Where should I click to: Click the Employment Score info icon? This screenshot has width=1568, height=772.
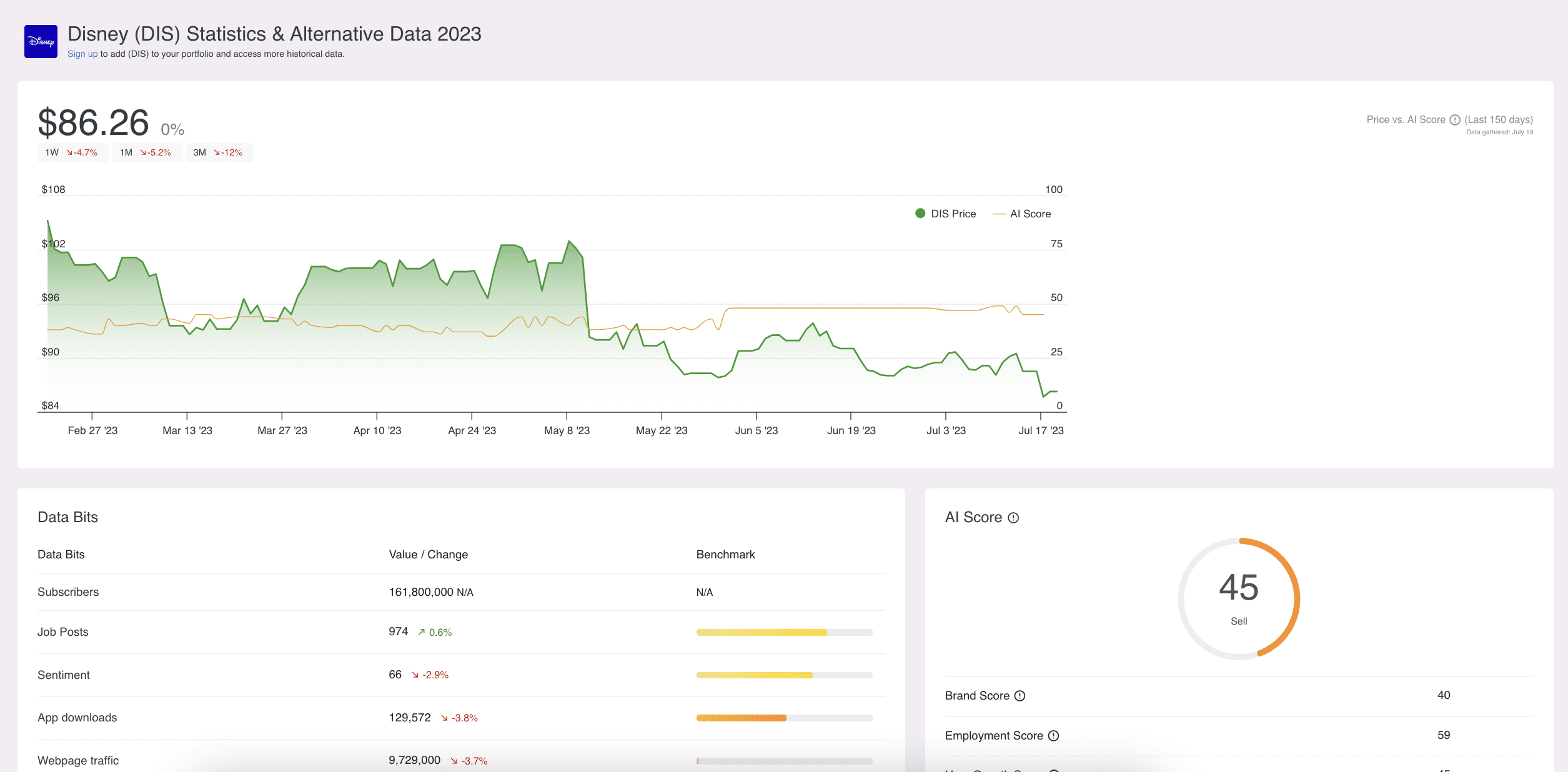[1053, 736]
